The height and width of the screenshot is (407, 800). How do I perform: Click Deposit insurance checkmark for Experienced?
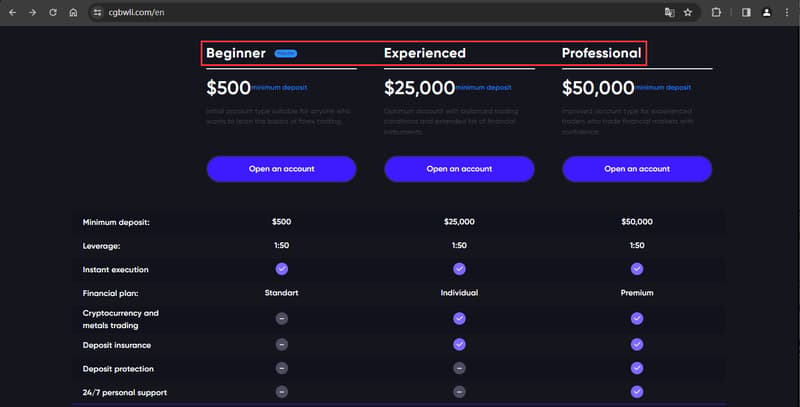coord(459,344)
